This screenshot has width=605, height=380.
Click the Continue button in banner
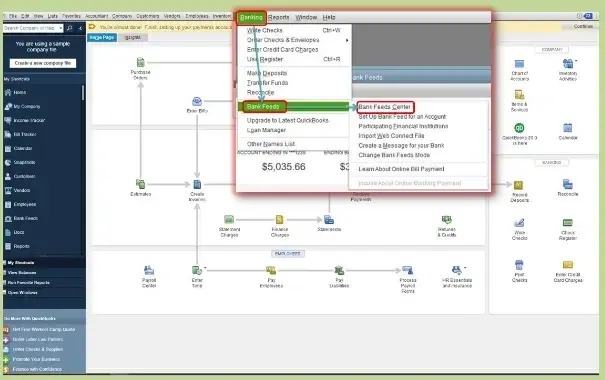coord(583,27)
